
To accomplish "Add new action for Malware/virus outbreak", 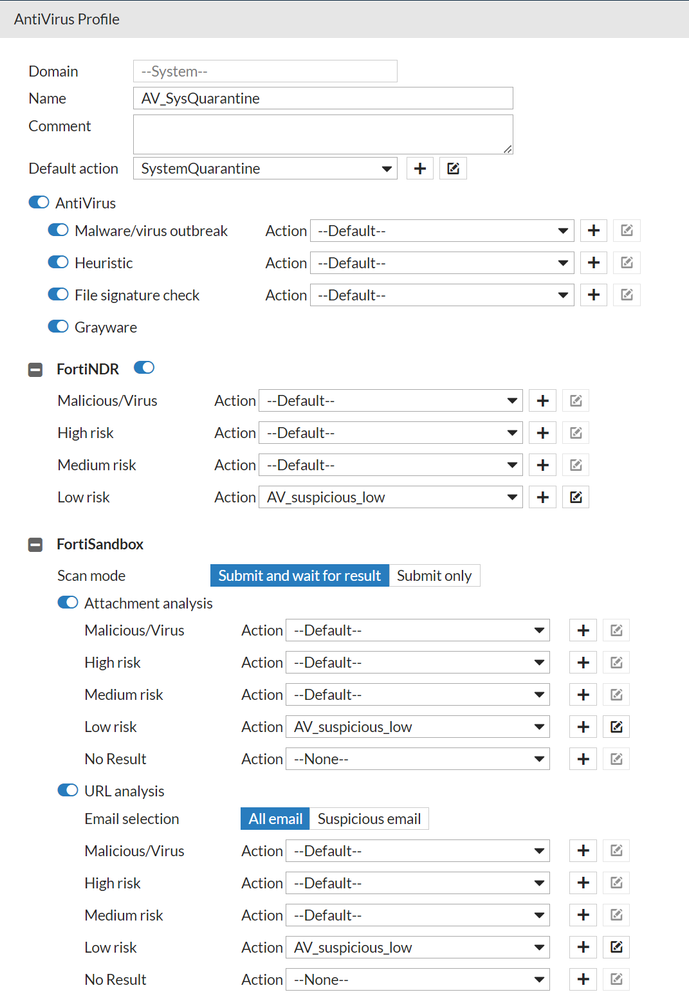I will coord(594,231).
